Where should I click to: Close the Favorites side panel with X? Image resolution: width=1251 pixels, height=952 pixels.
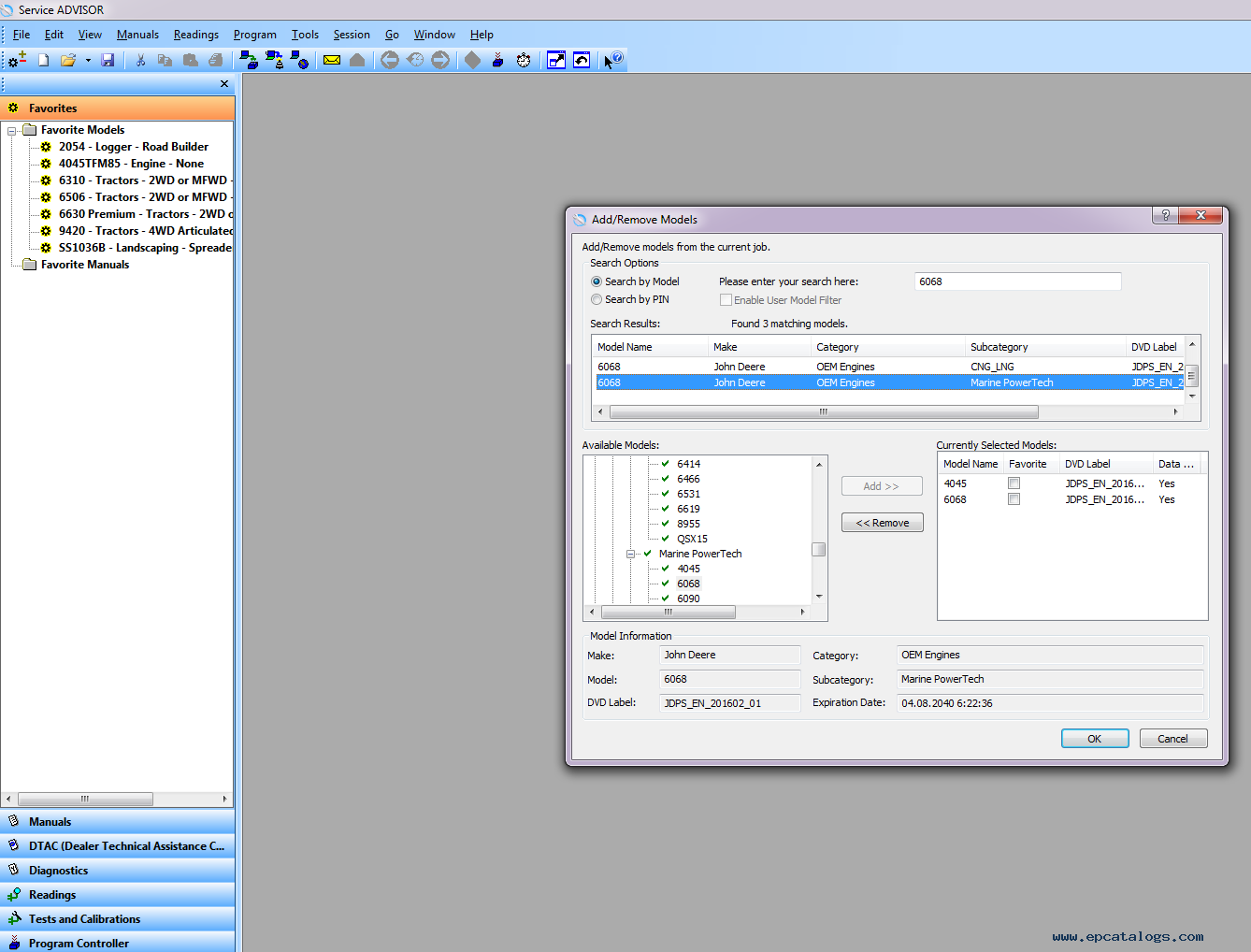tap(224, 84)
